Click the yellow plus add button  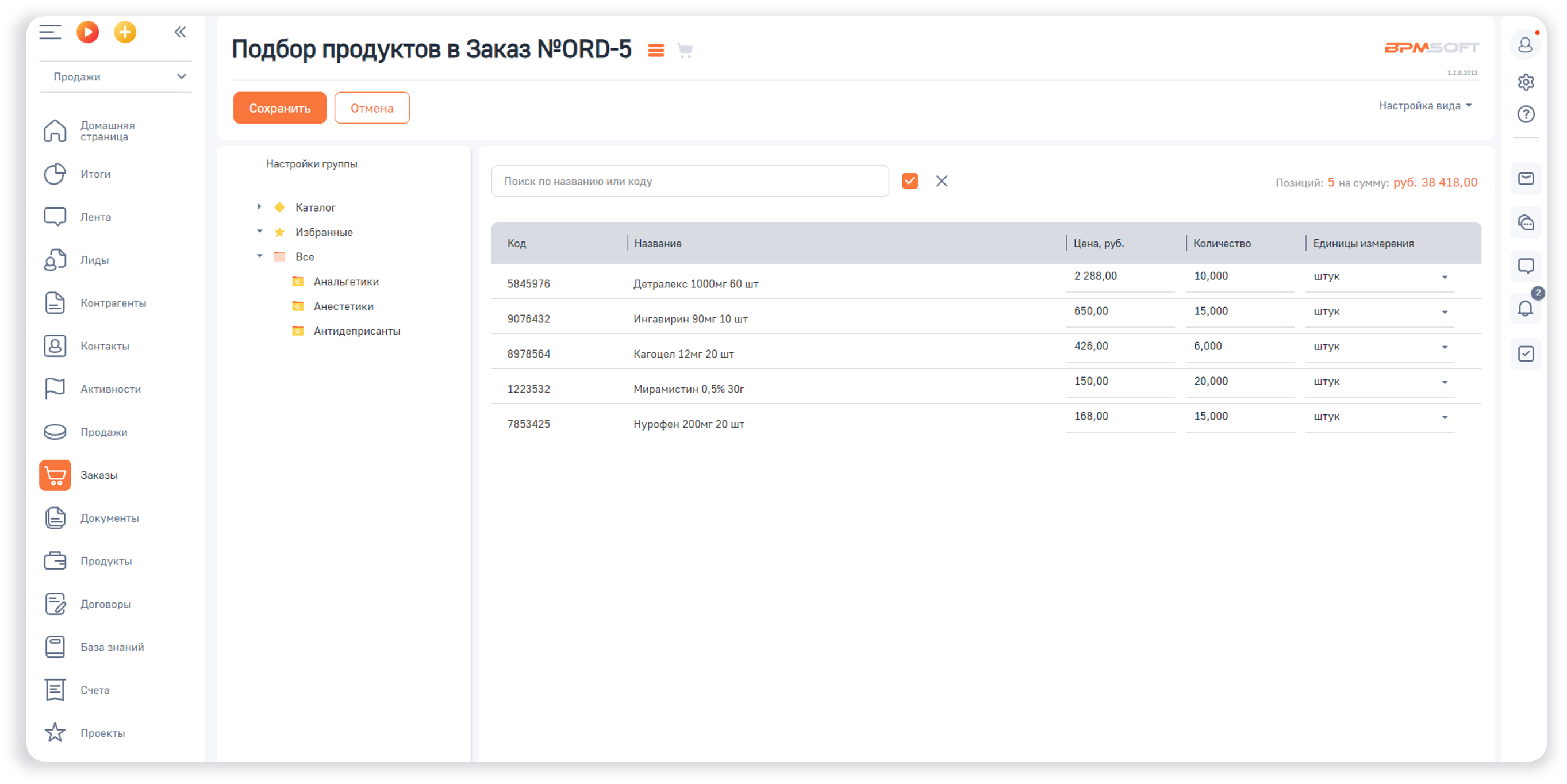pos(125,32)
